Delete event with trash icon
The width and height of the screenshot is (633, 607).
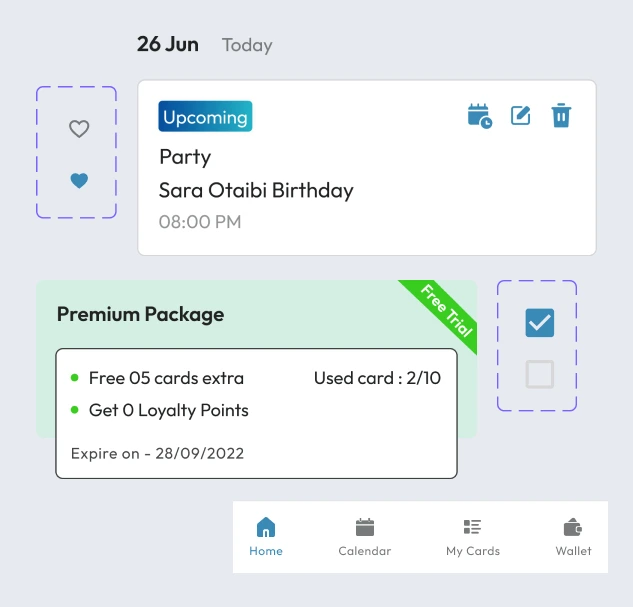[561, 116]
